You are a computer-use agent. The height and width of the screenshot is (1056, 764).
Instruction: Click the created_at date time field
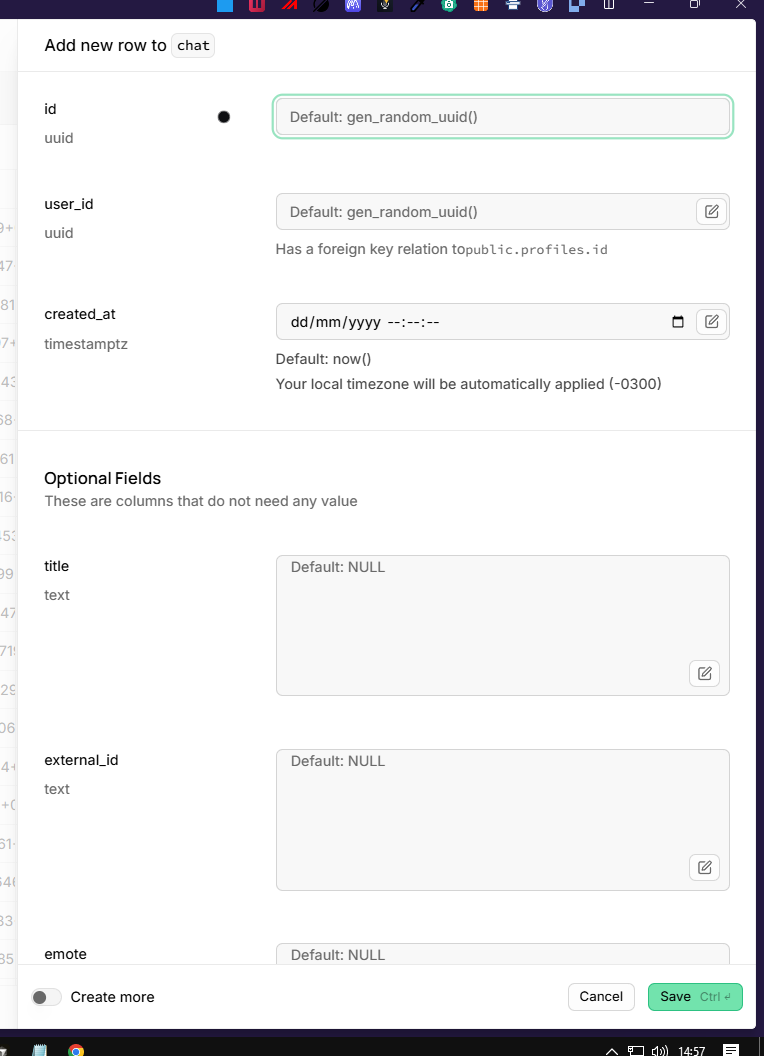(x=472, y=322)
